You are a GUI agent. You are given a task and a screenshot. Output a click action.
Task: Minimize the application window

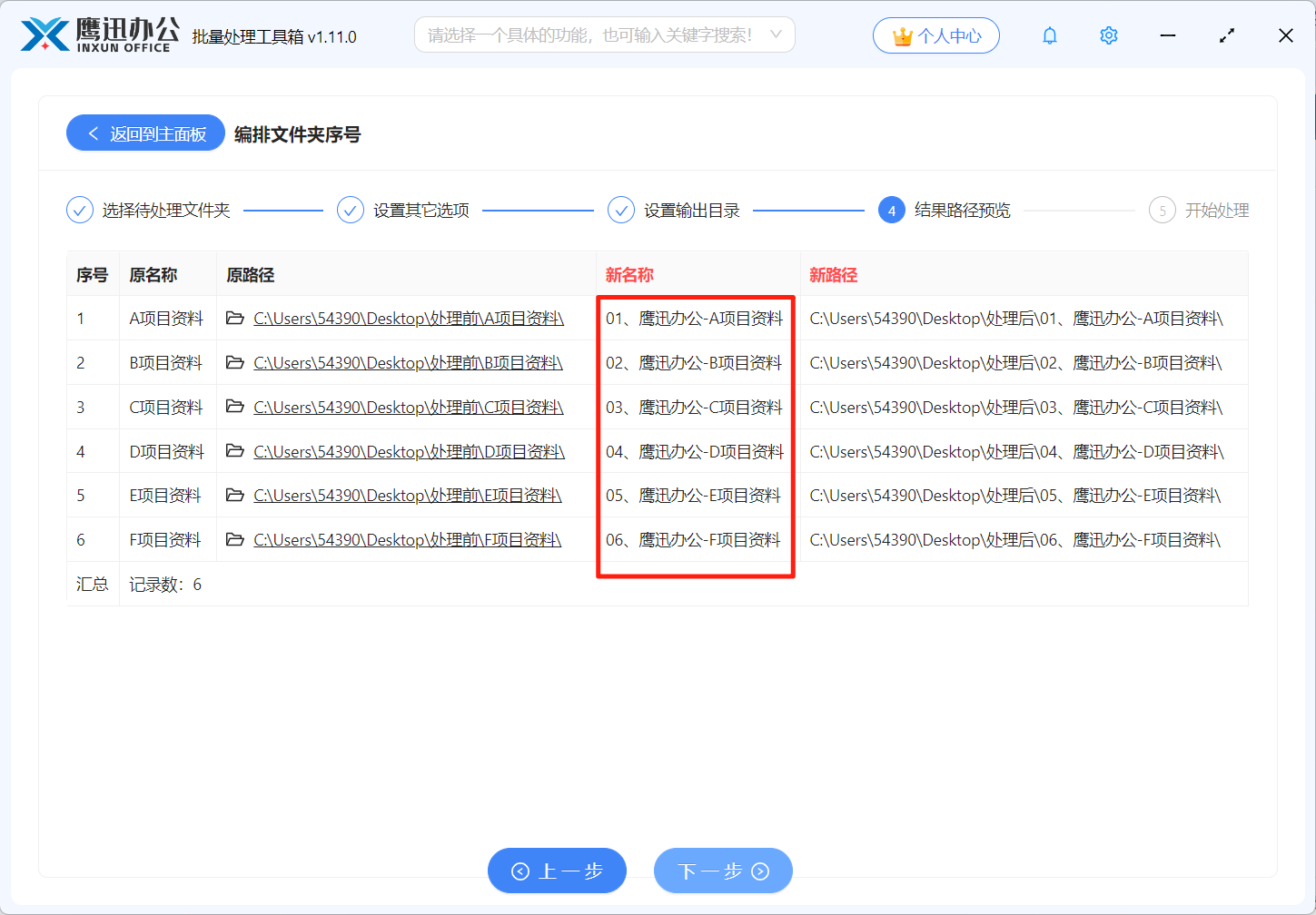click(x=1168, y=35)
